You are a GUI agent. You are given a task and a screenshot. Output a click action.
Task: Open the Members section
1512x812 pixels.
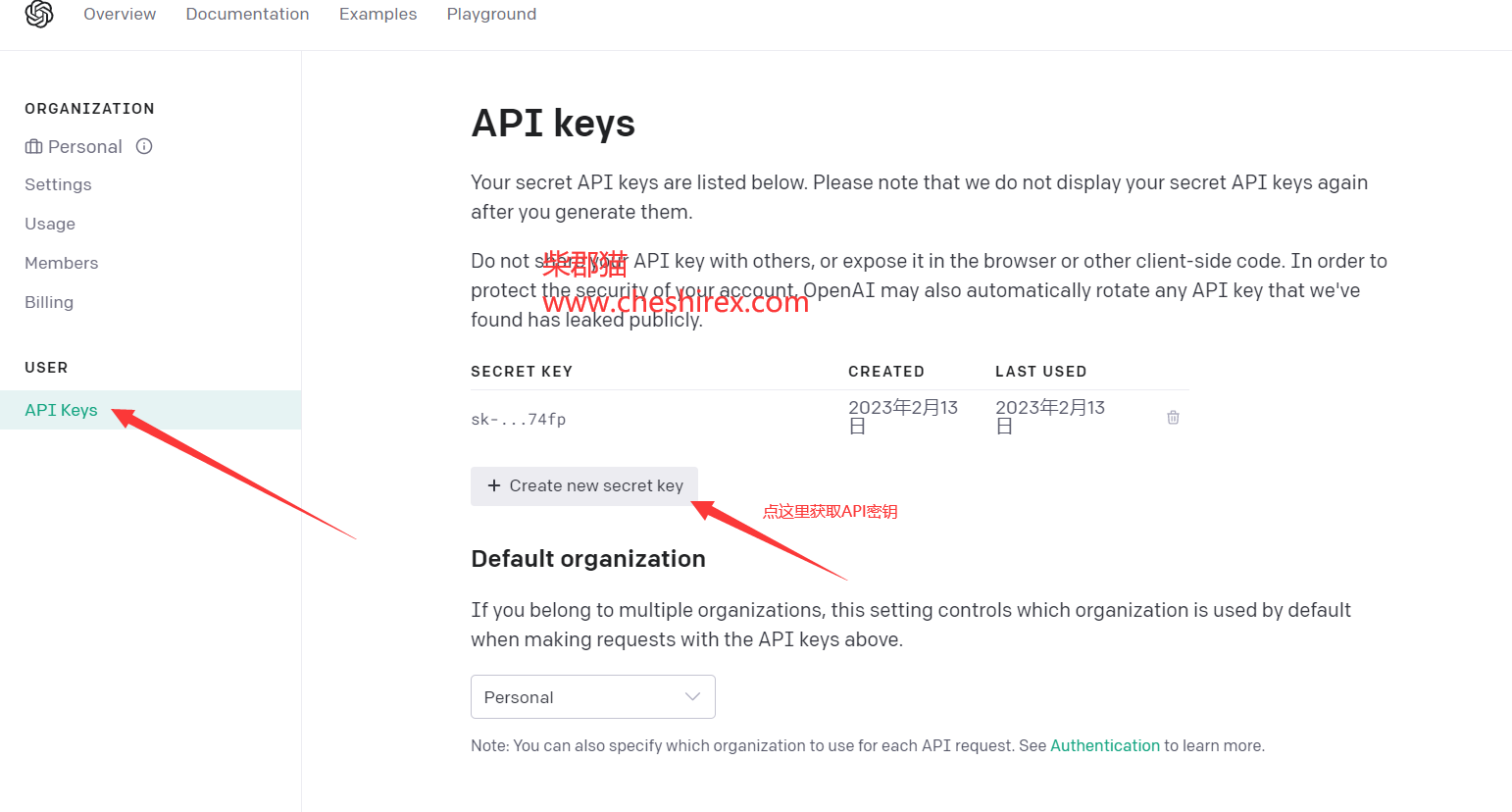pos(62,263)
